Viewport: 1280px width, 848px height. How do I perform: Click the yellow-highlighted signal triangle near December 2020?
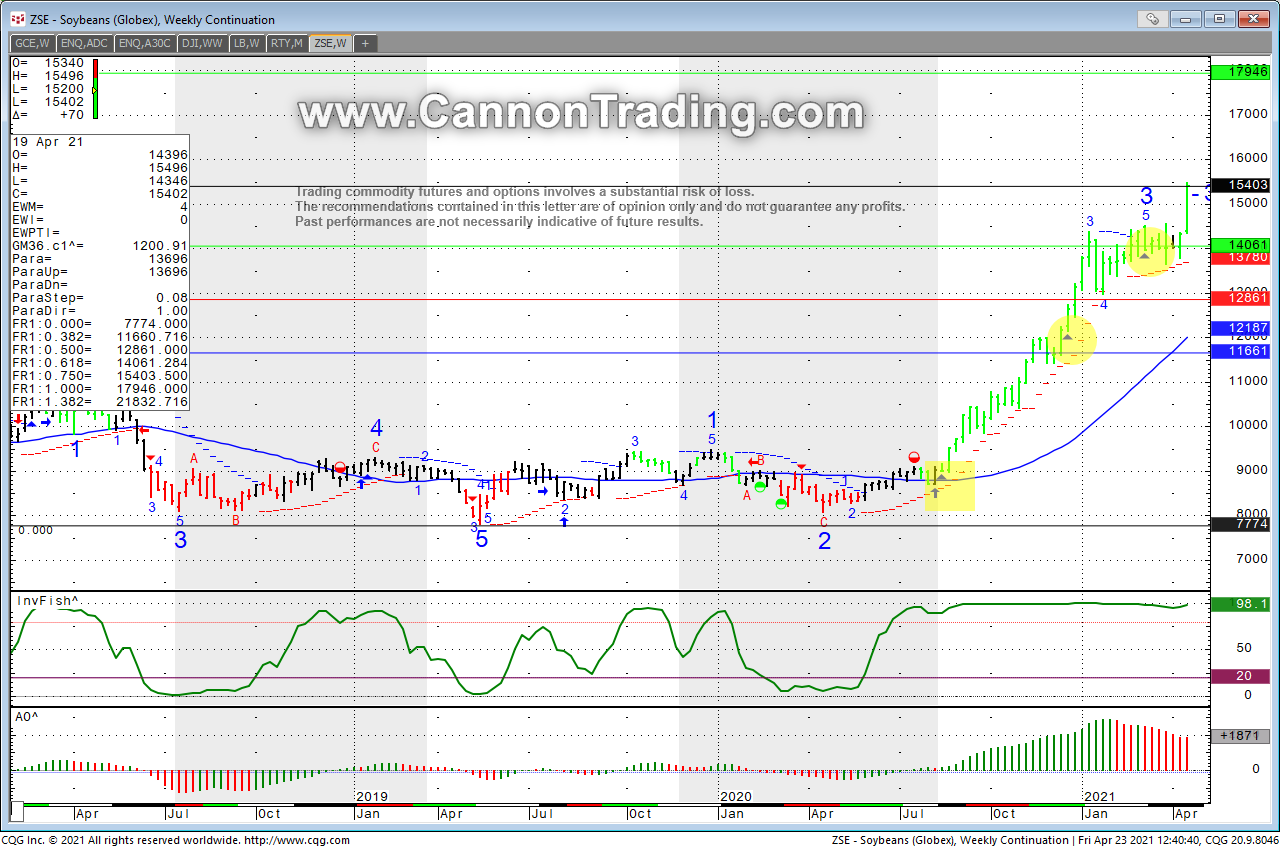pyautogui.click(x=1068, y=339)
